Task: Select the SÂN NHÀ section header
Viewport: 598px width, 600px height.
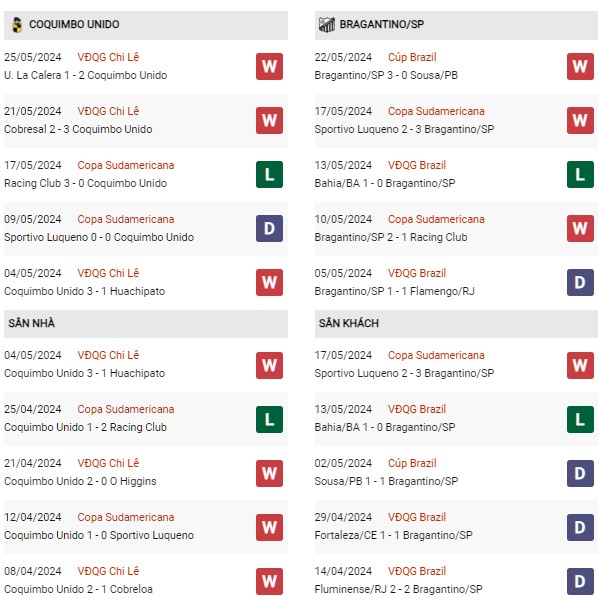Action: point(146,324)
